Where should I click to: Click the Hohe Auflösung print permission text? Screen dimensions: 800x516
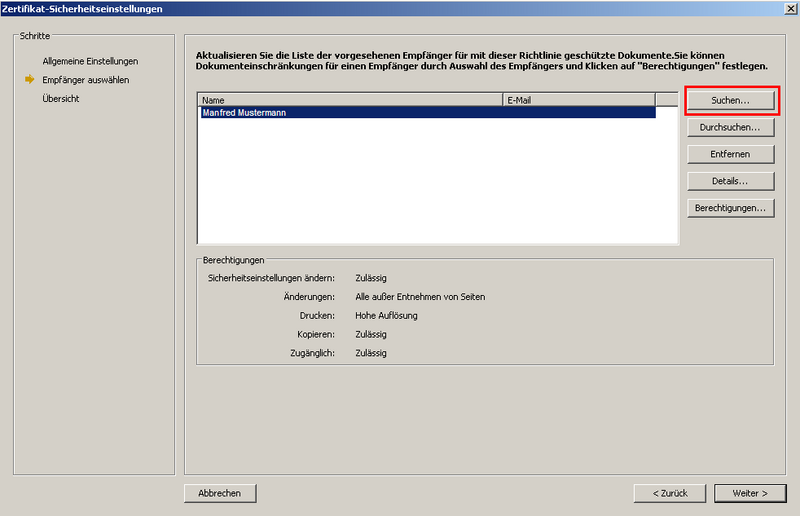[386, 316]
